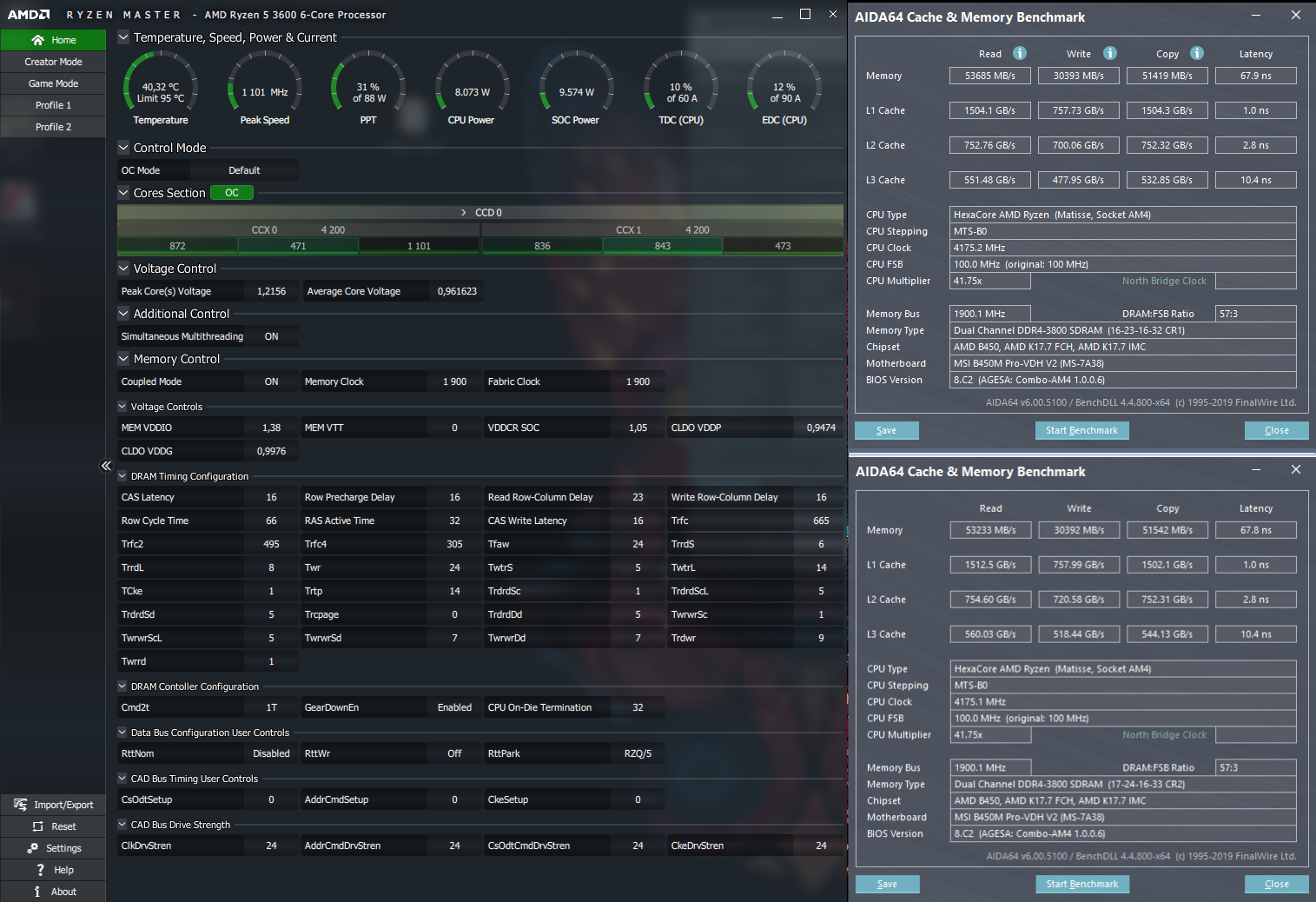Click the info icon beside Read column
1316x902 pixels.
[x=1020, y=53]
